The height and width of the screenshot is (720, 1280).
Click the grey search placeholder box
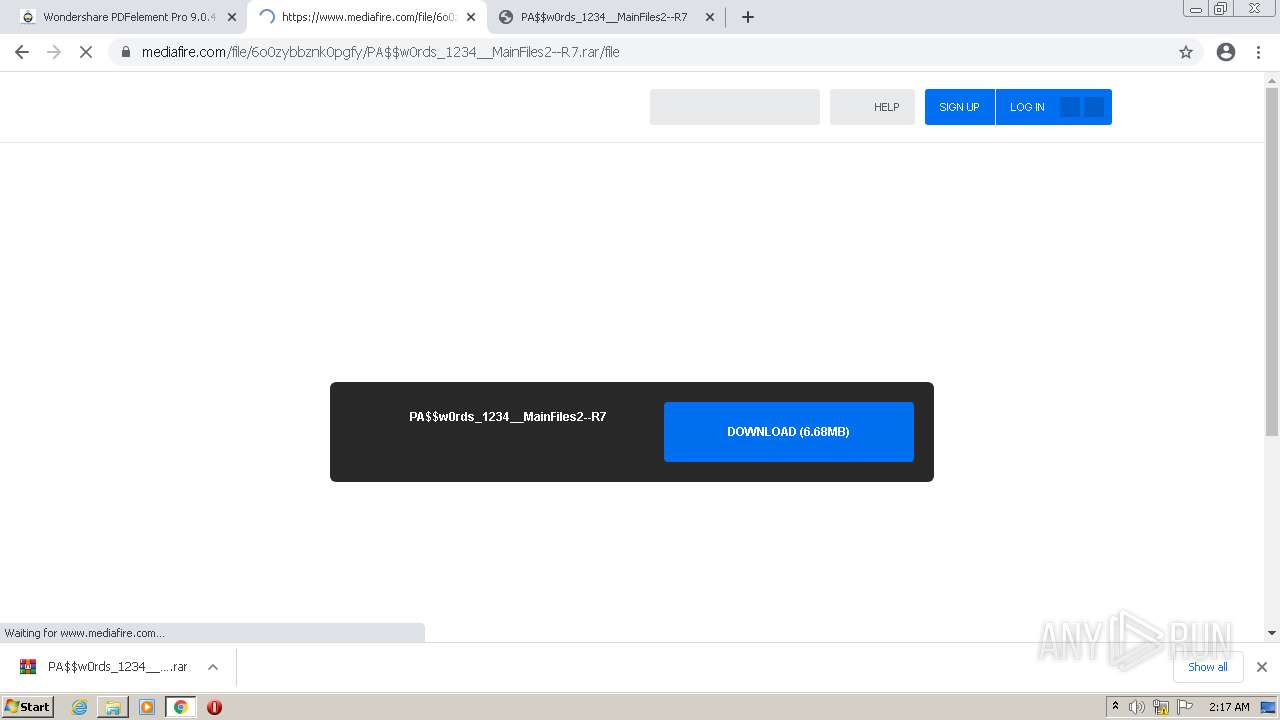pyautogui.click(x=735, y=107)
